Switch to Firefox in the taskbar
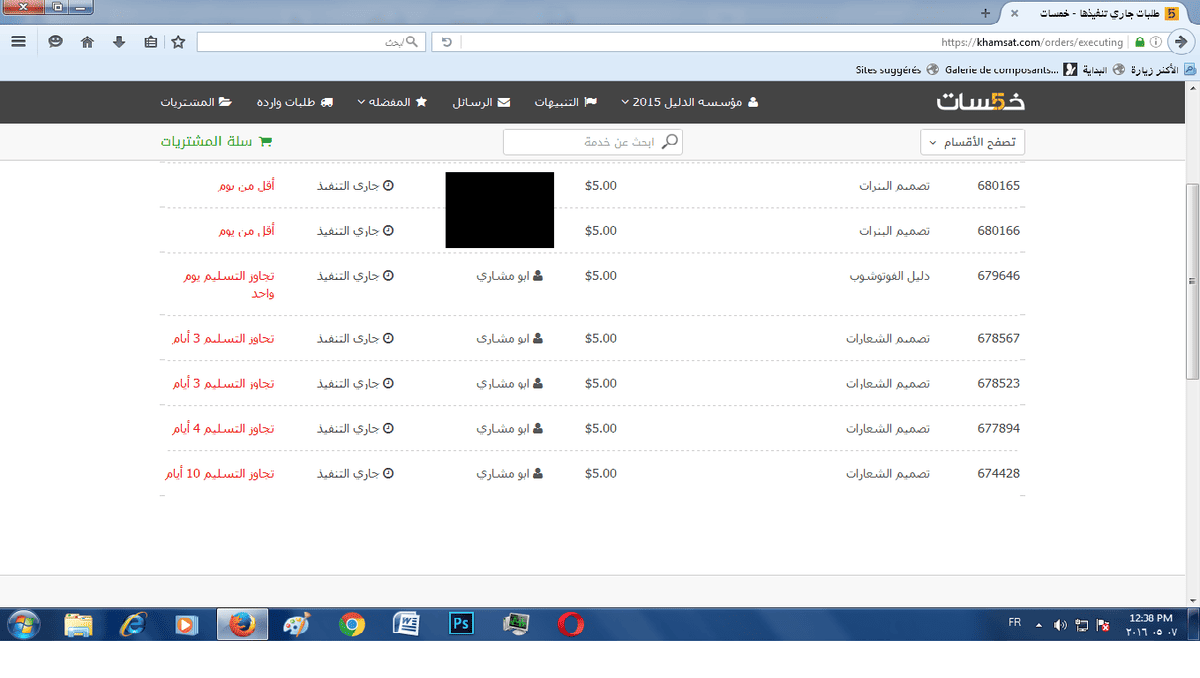The image size is (1200, 678). point(241,624)
